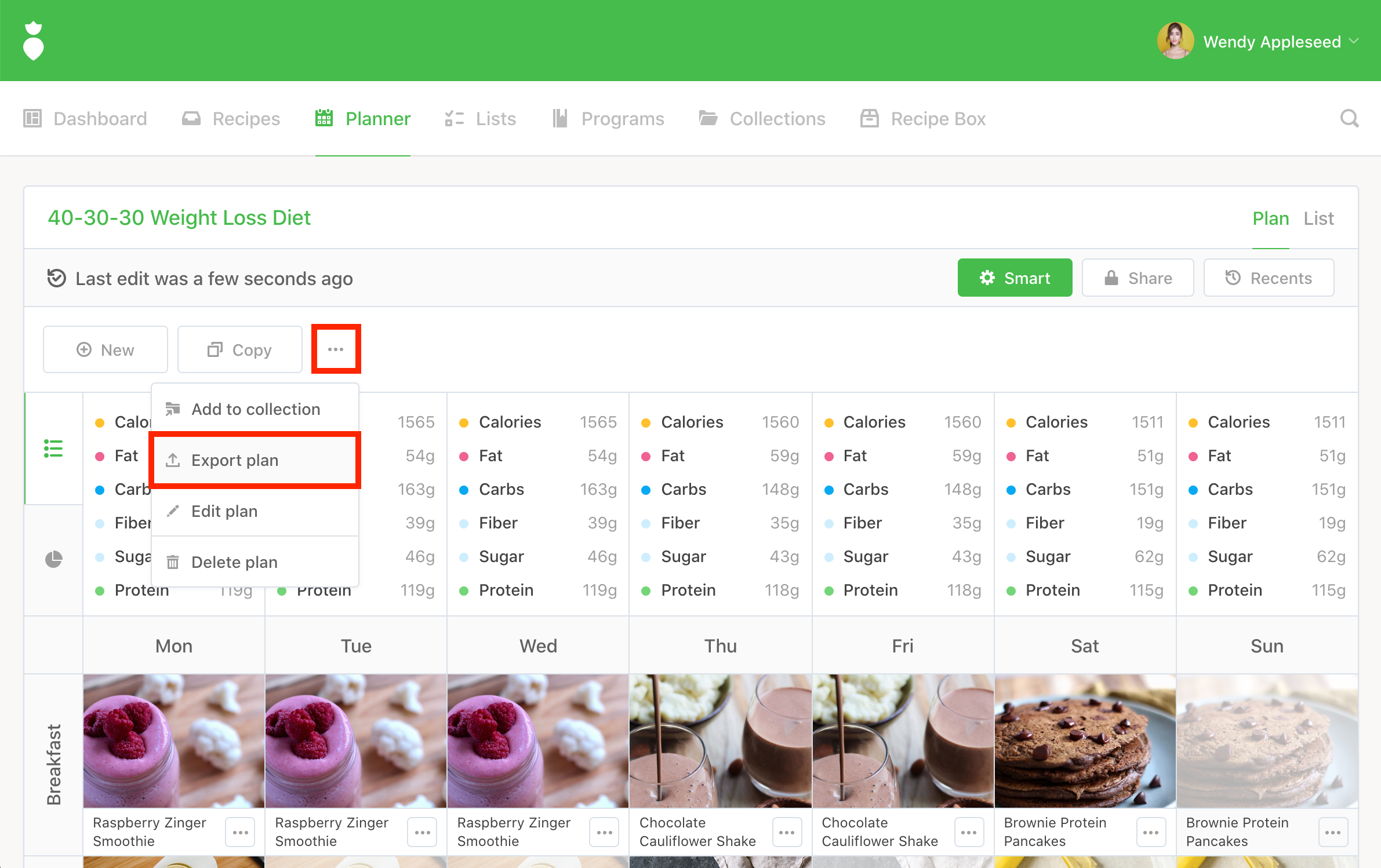
Task: Click the history icon beside Last edit
Action: (x=56, y=278)
